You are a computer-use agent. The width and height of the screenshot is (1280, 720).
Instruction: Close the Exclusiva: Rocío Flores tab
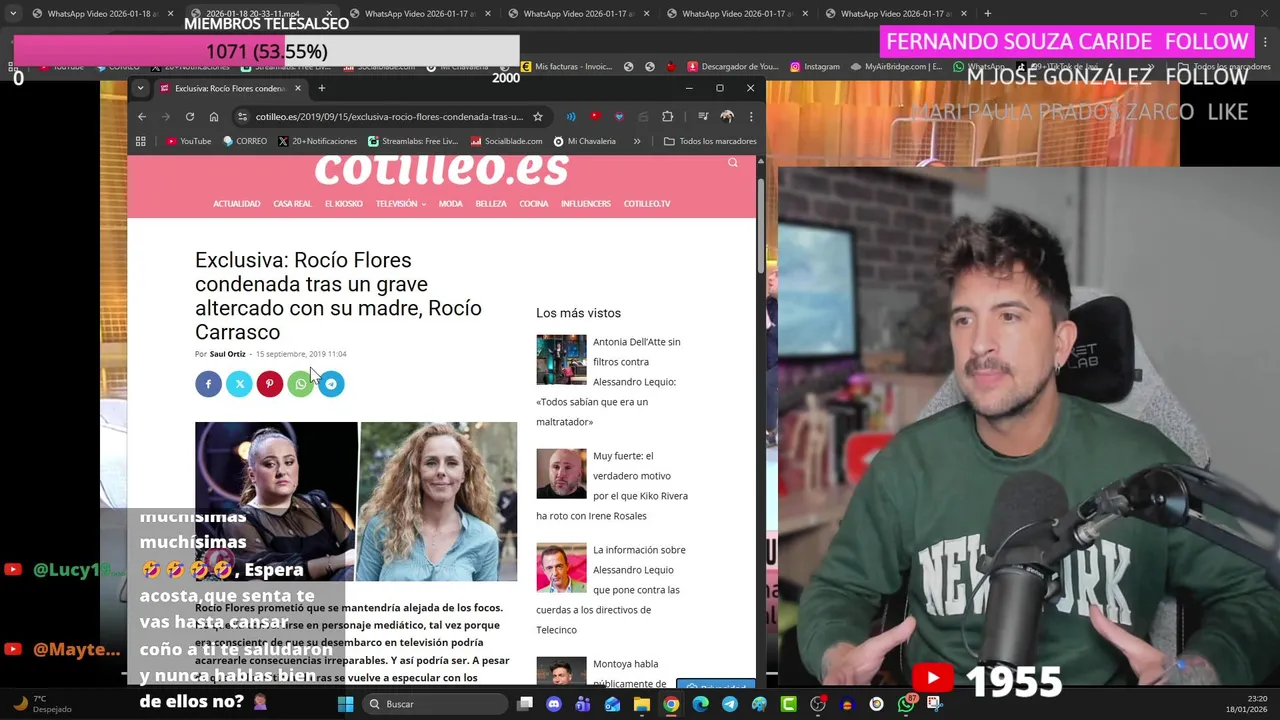tap(297, 88)
